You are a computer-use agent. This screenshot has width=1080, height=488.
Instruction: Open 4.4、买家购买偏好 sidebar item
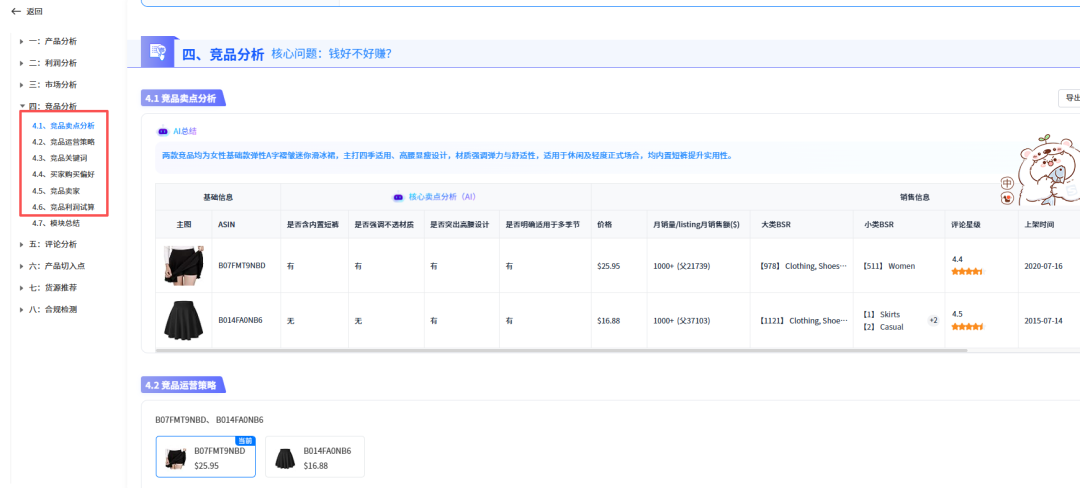(x=63, y=174)
